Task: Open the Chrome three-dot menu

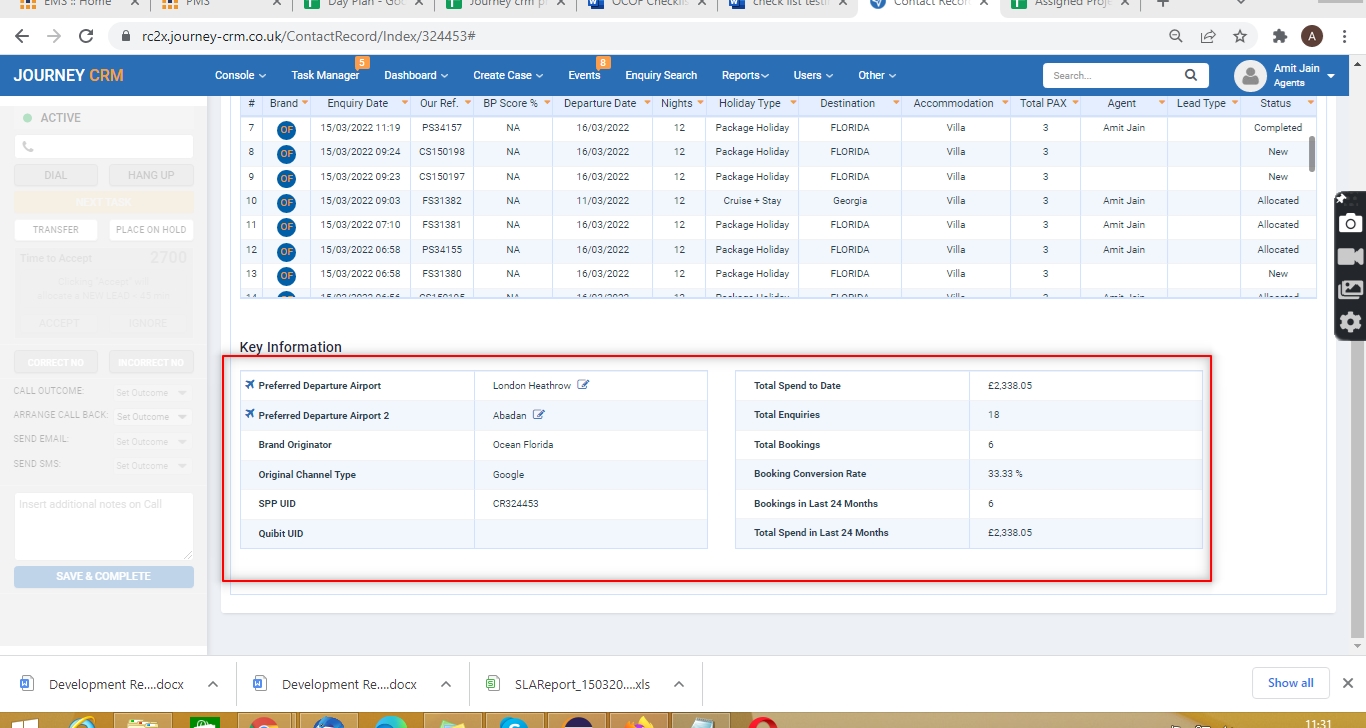Action: coord(1345,36)
